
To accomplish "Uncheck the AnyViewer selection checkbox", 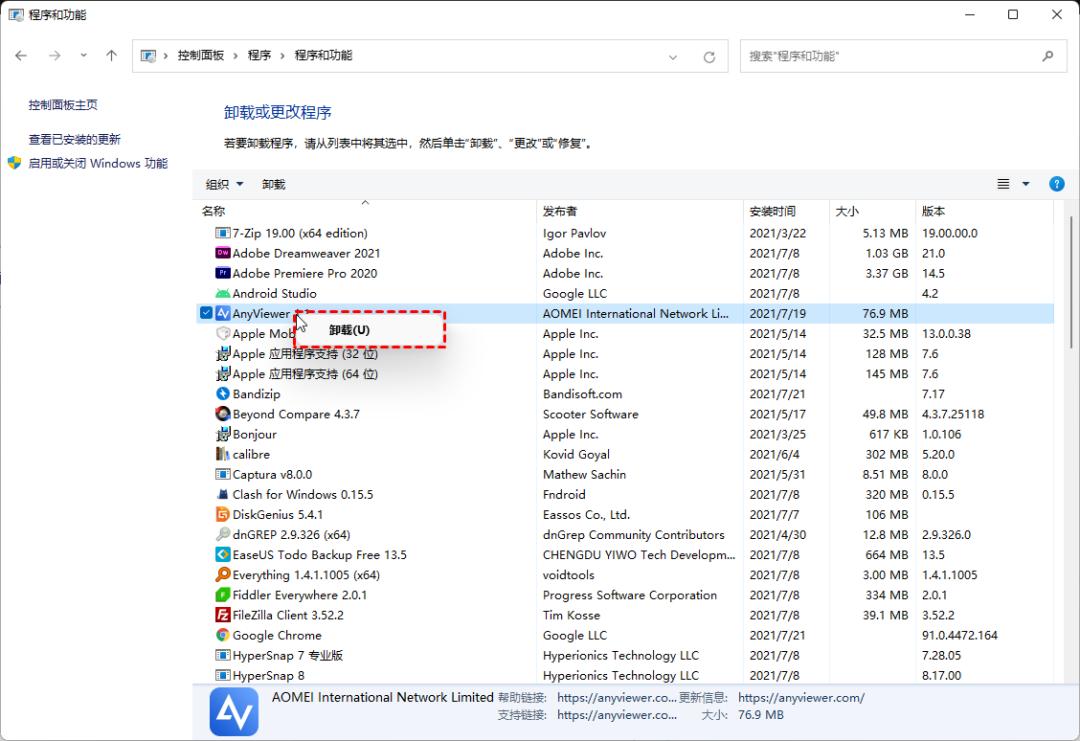I will pos(206,312).
